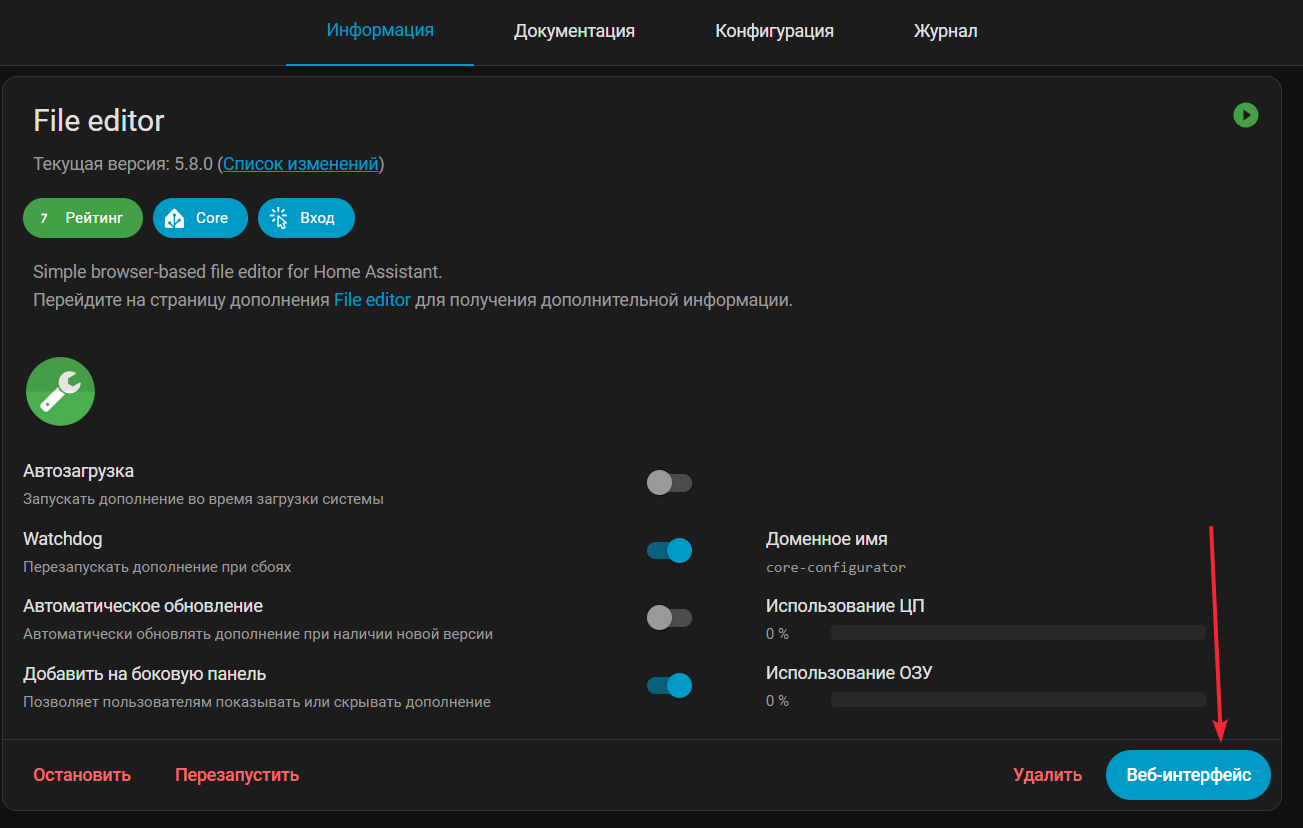This screenshot has height=828, width=1303.
Task: Click the Текущая версия: 5.8.0 text
Action: (x=125, y=164)
